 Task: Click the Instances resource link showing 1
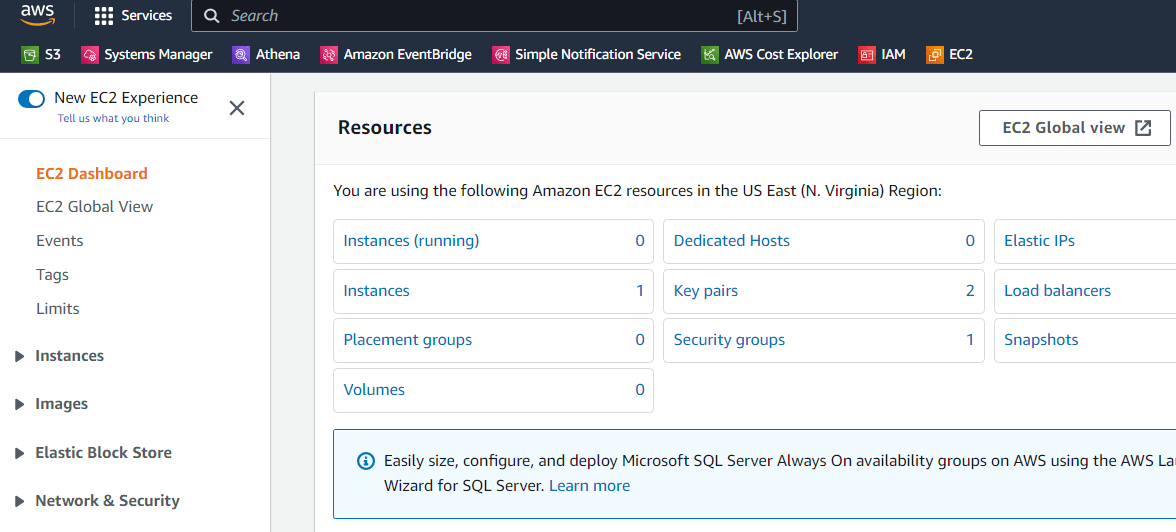pyautogui.click(x=376, y=290)
